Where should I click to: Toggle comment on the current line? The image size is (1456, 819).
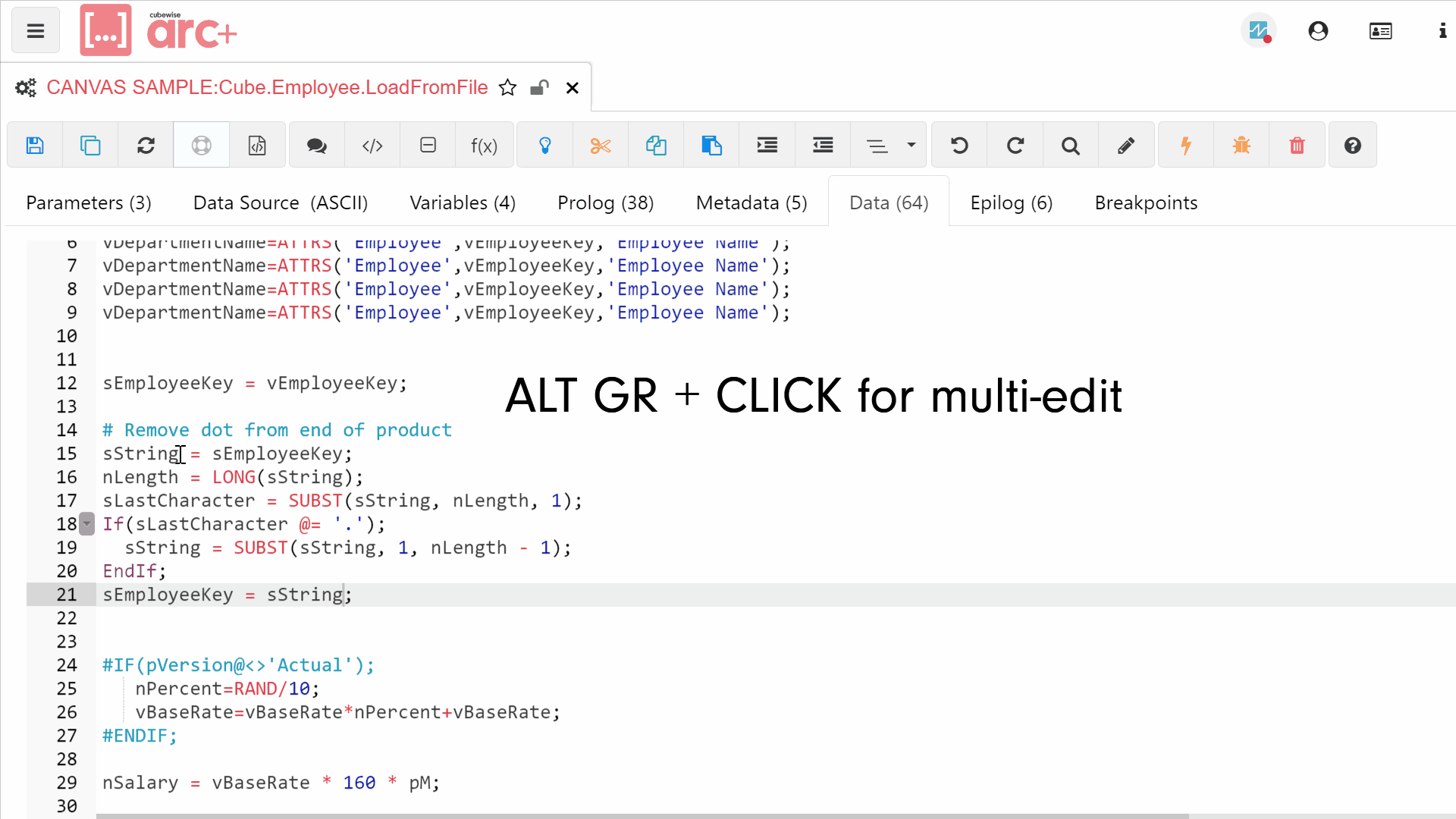[316, 145]
